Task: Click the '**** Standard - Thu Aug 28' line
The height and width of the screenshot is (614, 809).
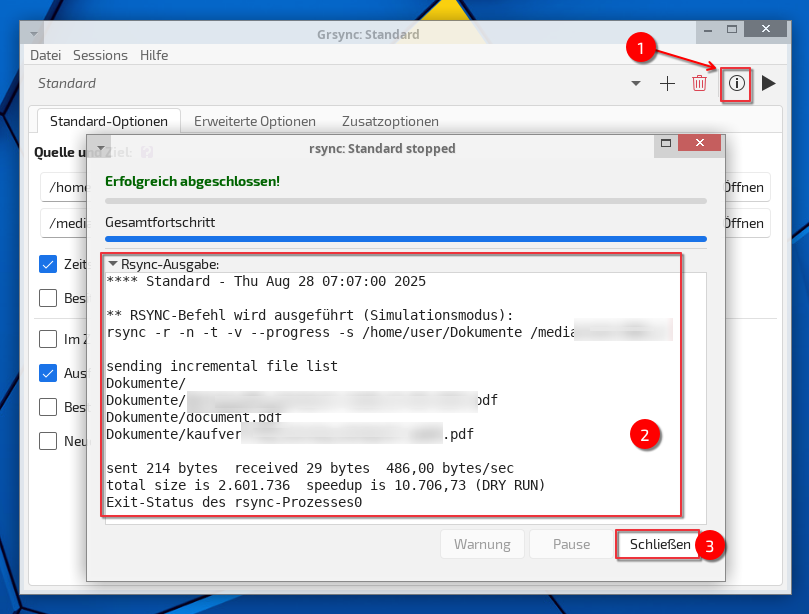Action: coord(266,281)
